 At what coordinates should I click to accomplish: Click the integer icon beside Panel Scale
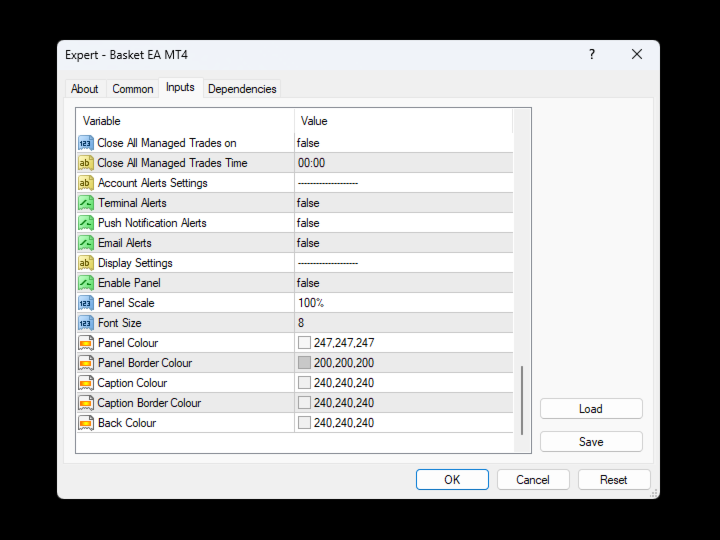click(86, 303)
